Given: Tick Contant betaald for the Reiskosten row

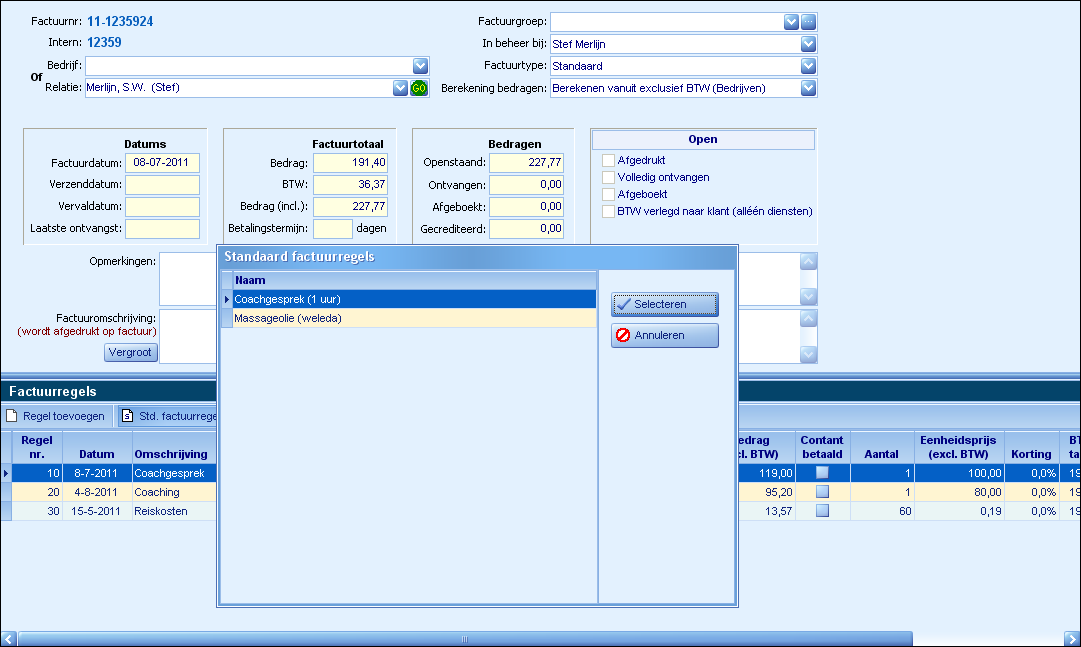Looking at the screenshot, I should (x=822, y=510).
